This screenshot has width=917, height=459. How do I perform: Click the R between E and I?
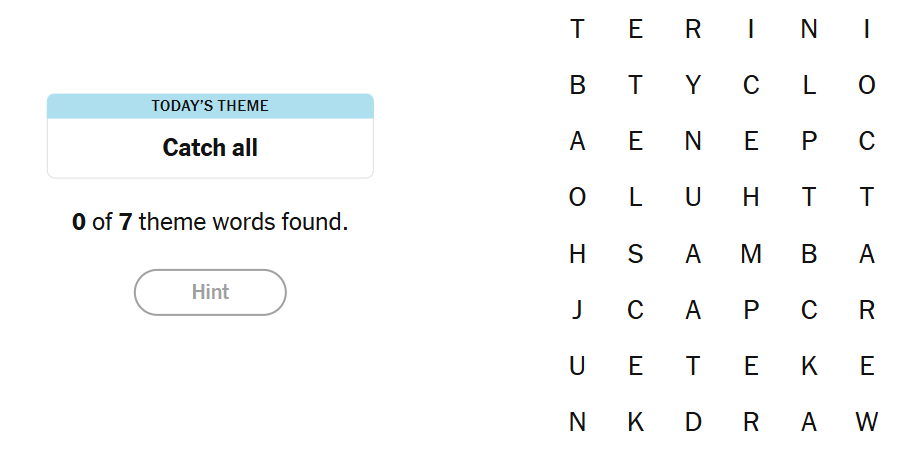[693, 30]
